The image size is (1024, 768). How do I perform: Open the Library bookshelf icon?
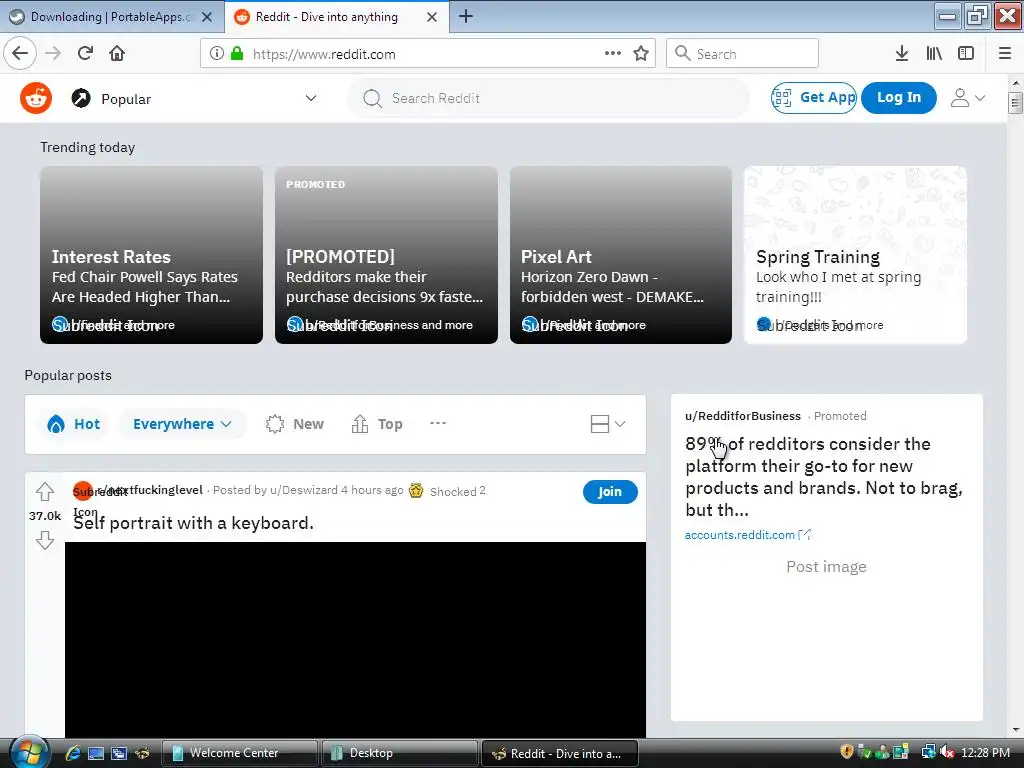click(934, 54)
